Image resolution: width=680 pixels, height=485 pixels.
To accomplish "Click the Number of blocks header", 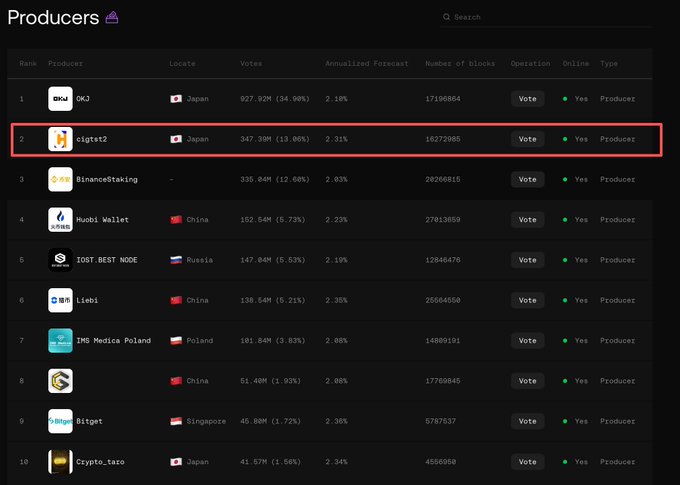I will [460, 63].
